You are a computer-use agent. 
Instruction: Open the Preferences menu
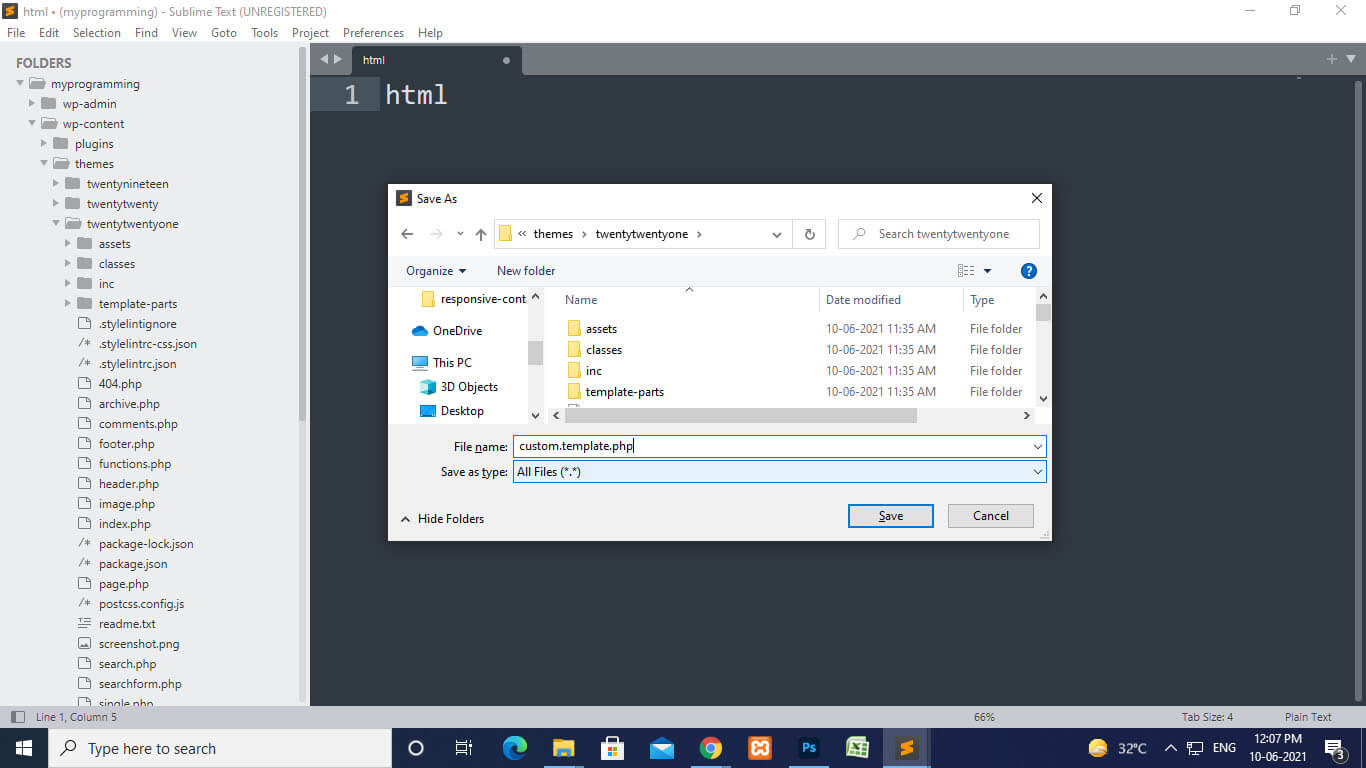tap(373, 33)
